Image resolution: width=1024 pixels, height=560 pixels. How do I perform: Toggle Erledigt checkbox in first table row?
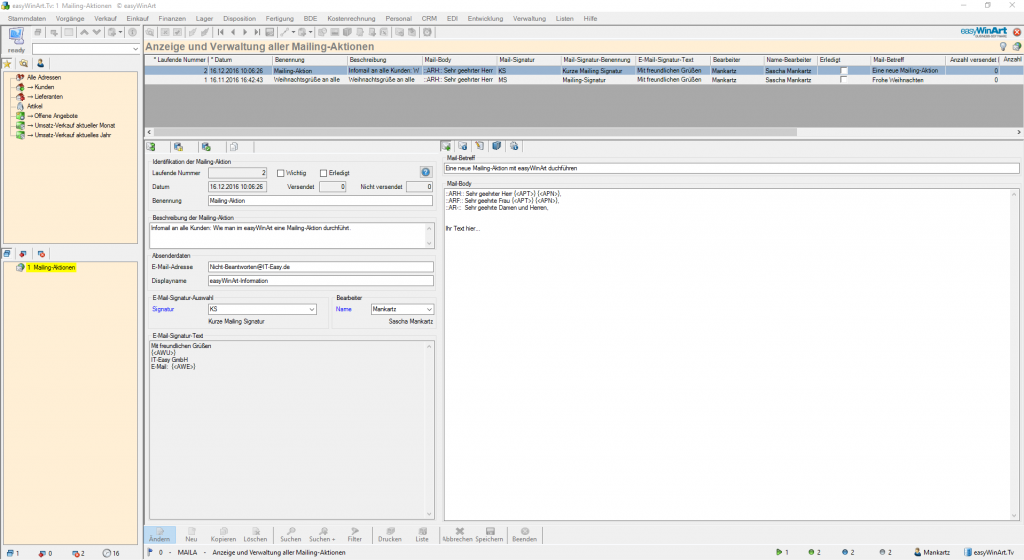tap(844, 71)
